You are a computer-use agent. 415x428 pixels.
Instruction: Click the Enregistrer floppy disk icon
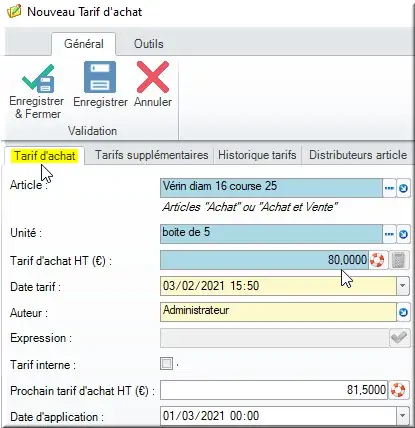(x=100, y=77)
